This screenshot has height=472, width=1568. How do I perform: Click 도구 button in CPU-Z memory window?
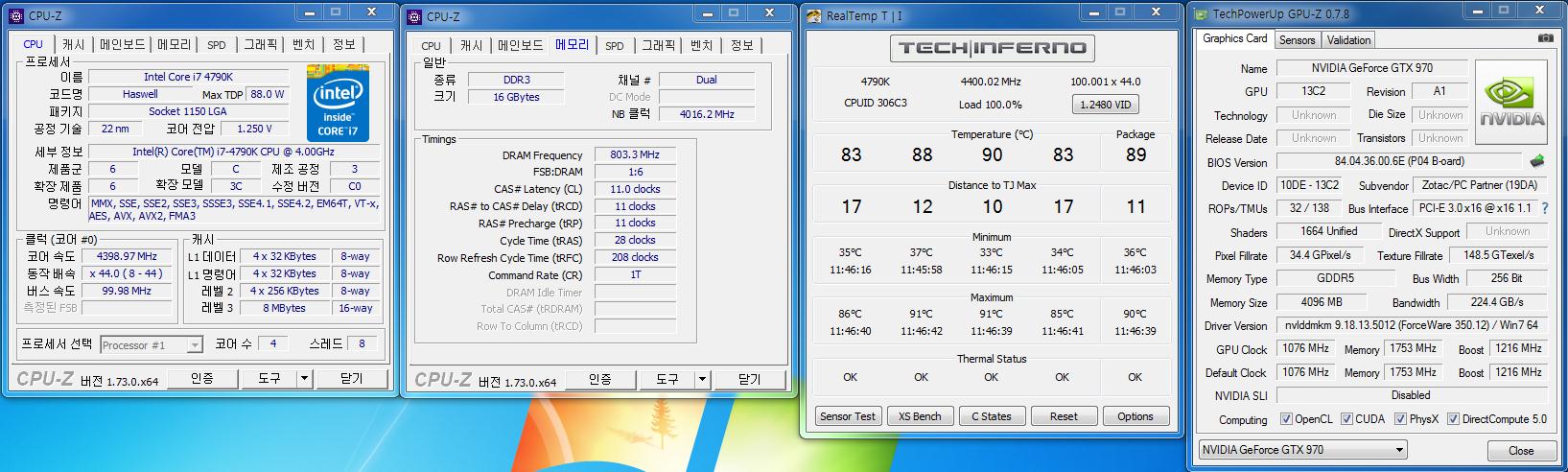point(667,379)
